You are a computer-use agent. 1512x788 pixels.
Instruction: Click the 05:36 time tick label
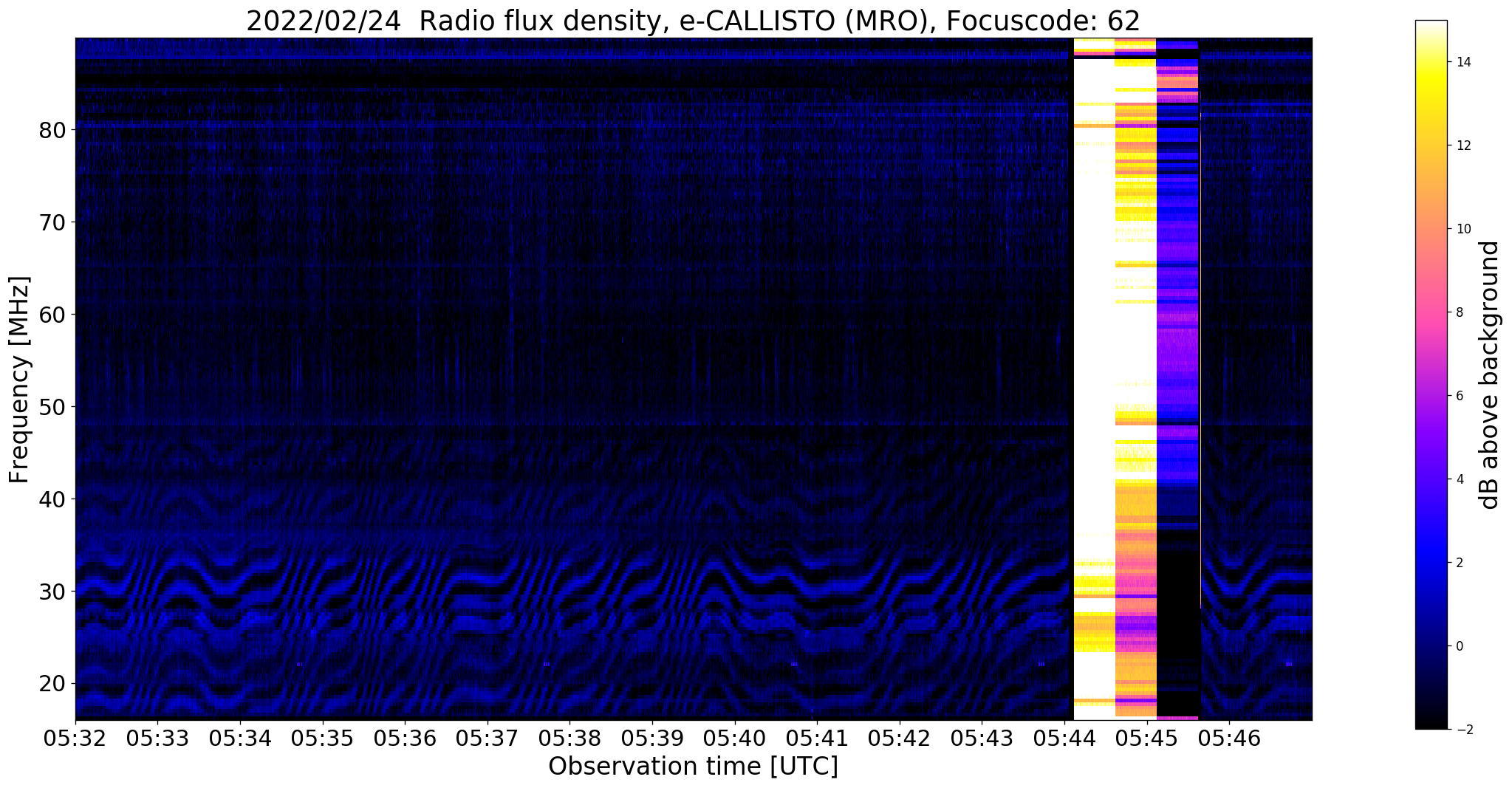click(x=405, y=737)
